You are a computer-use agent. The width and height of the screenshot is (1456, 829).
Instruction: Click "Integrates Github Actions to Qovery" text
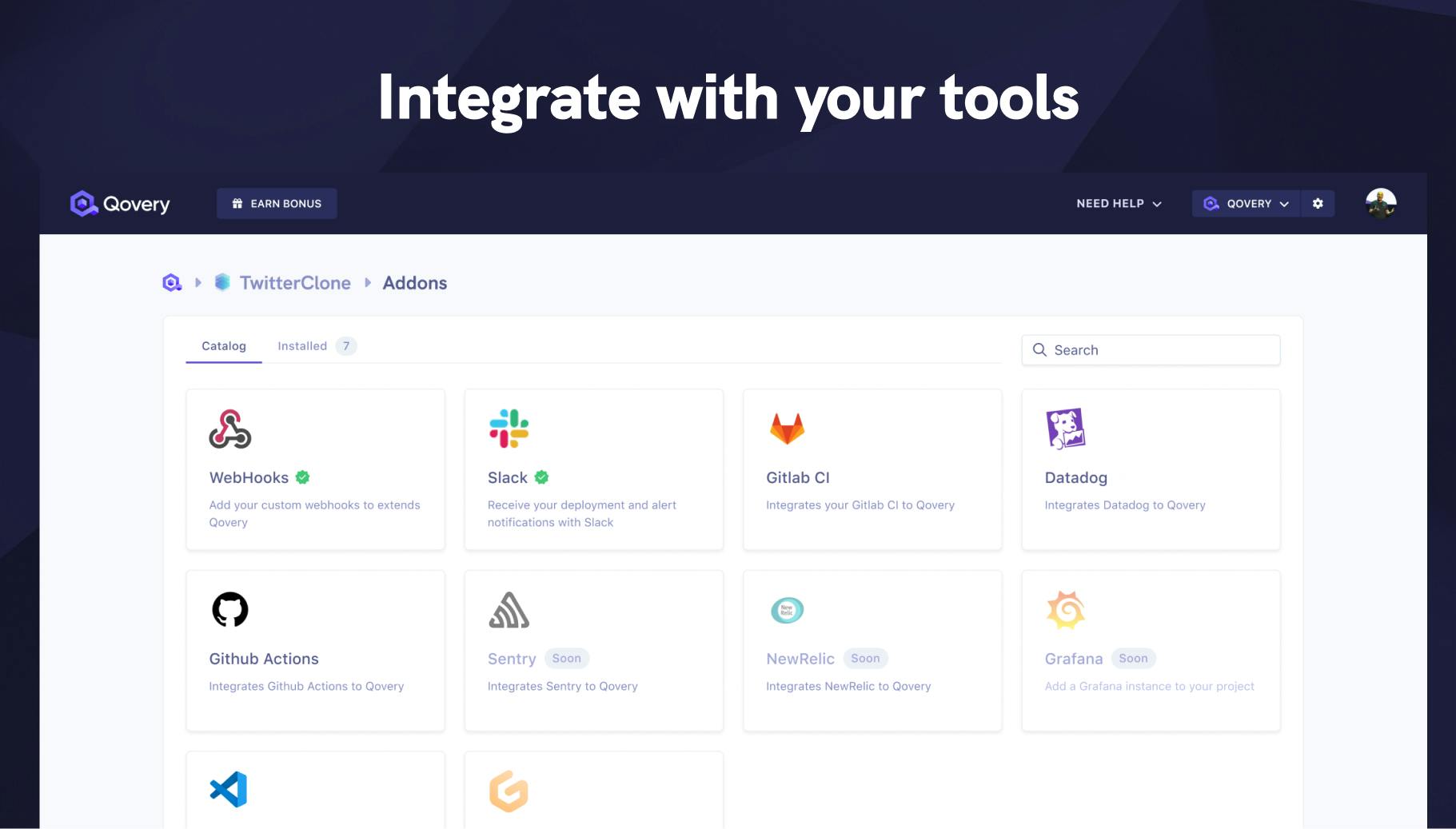(x=306, y=687)
